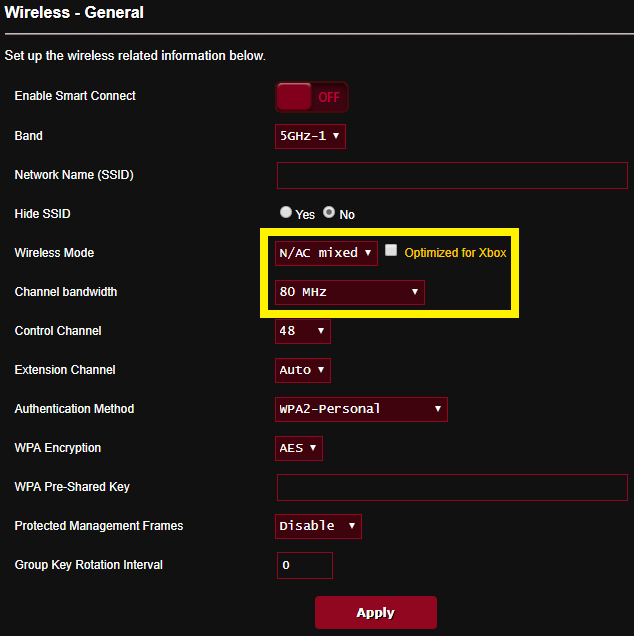Open the Protected Management Frames dropdown

coord(318,526)
